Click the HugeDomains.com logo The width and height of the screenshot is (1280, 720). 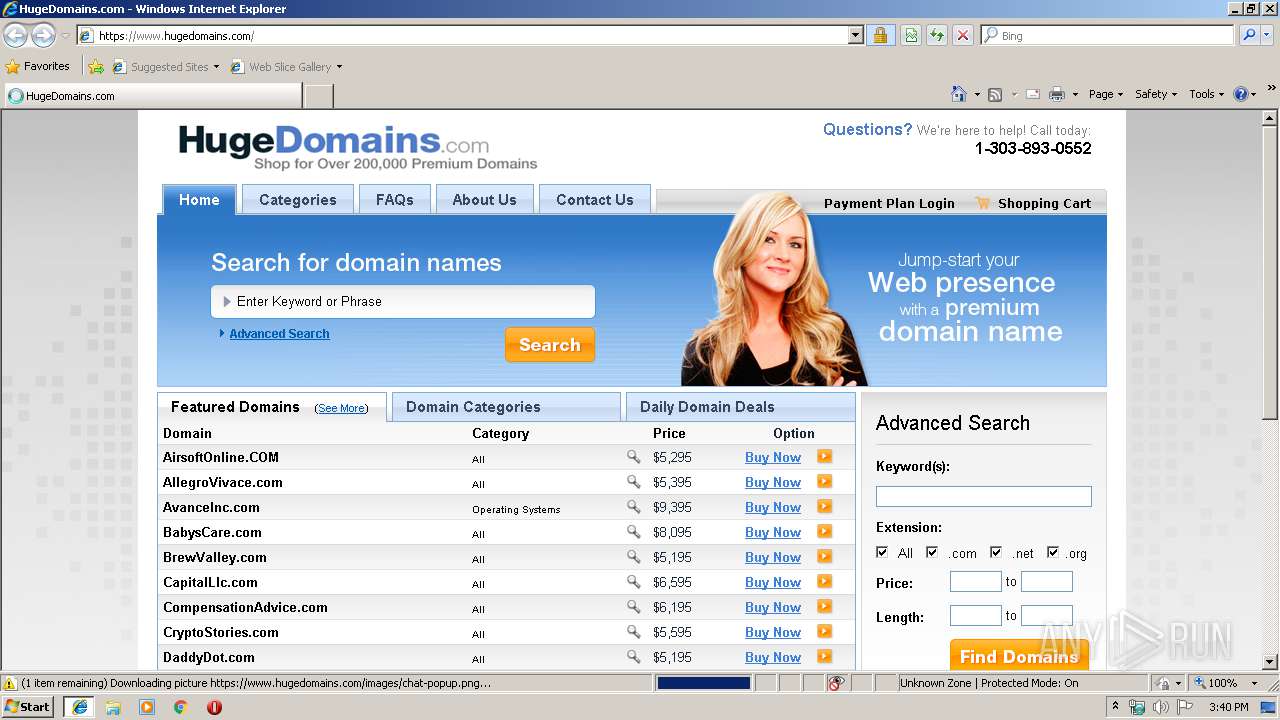[357, 147]
